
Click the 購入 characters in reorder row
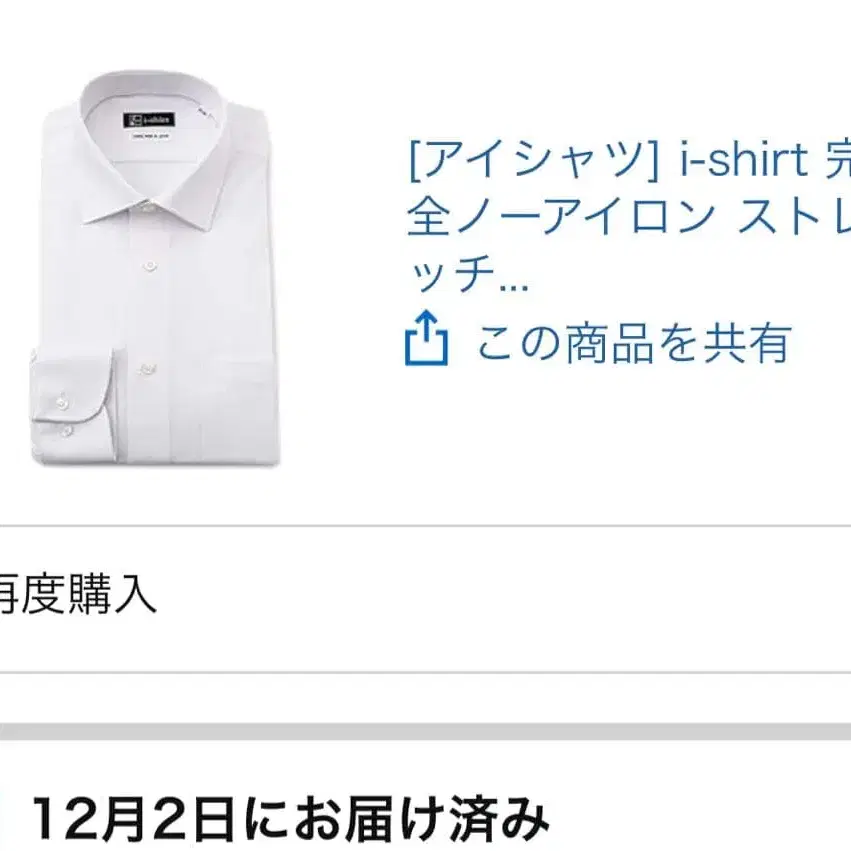point(112,595)
